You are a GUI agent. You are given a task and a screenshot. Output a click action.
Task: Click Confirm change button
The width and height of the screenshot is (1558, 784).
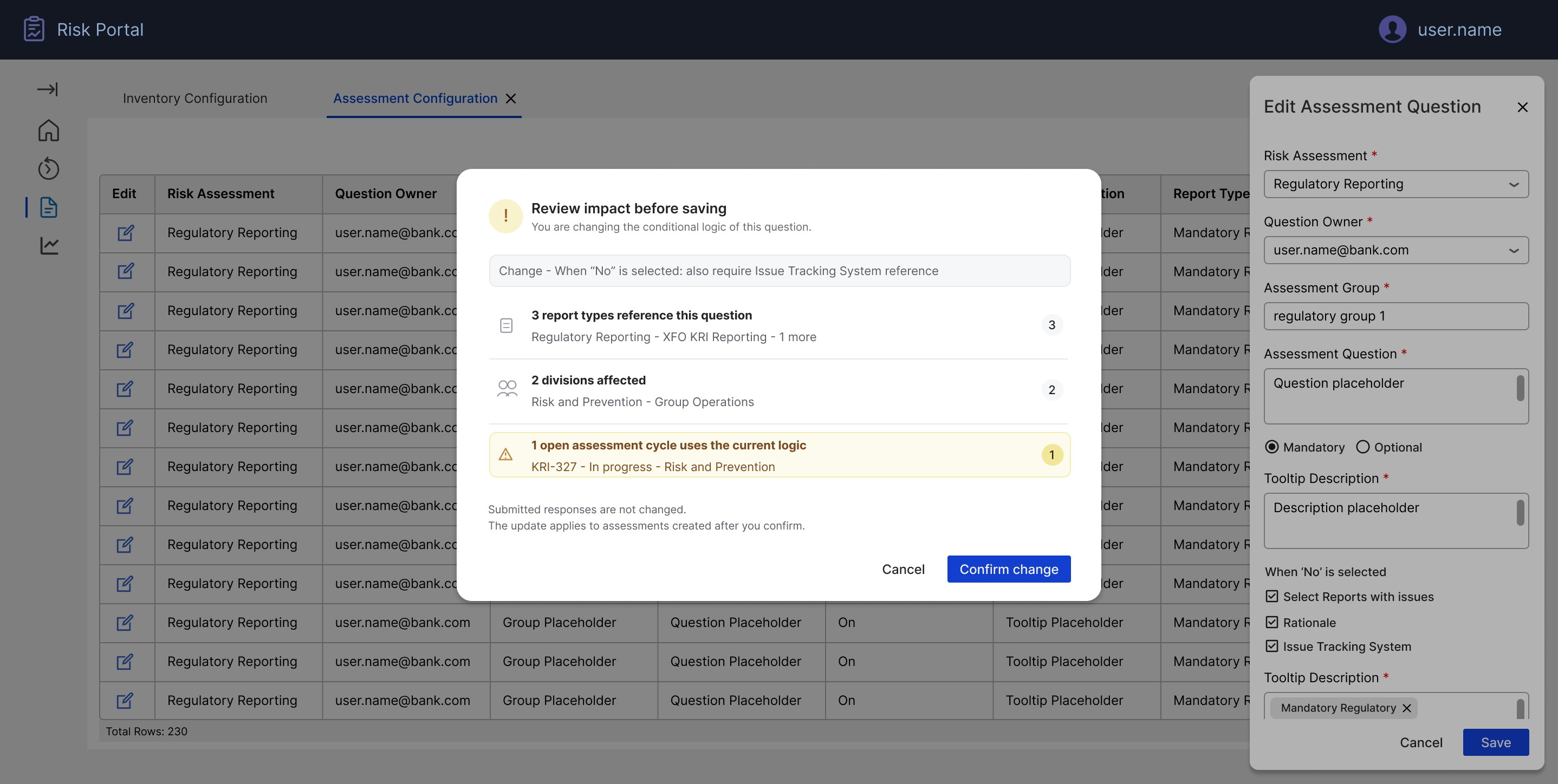pyautogui.click(x=1009, y=569)
